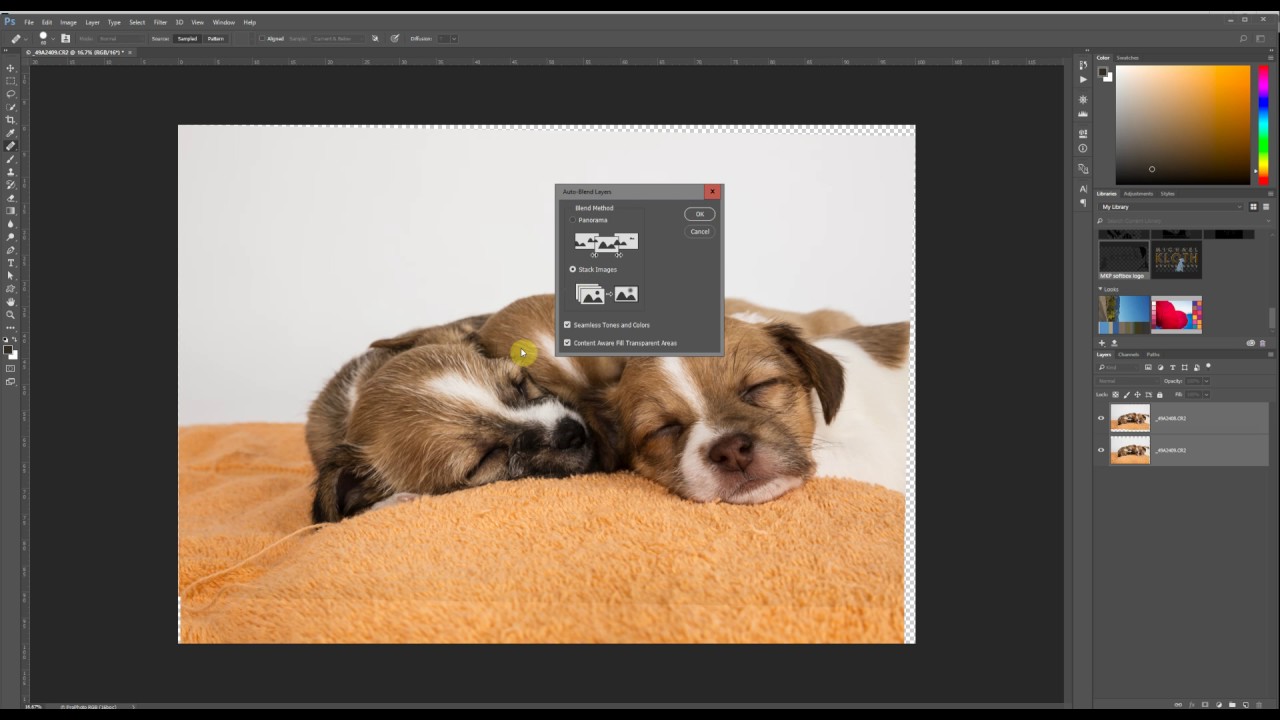1280x720 pixels.
Task: Confirm Auto-Blend Layers with OK
Action: tap(700, 214)
